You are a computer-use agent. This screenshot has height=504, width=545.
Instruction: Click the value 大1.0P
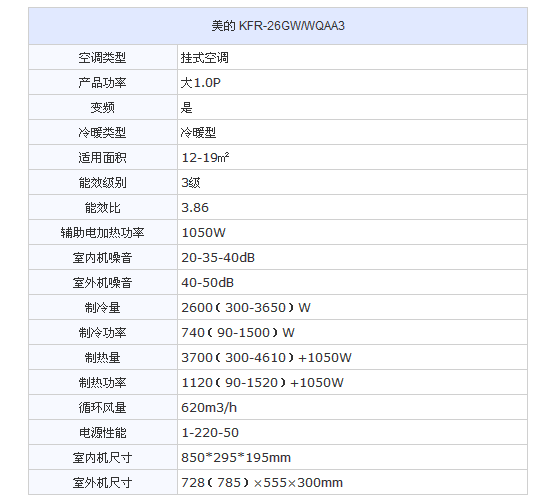click(201, 83)
